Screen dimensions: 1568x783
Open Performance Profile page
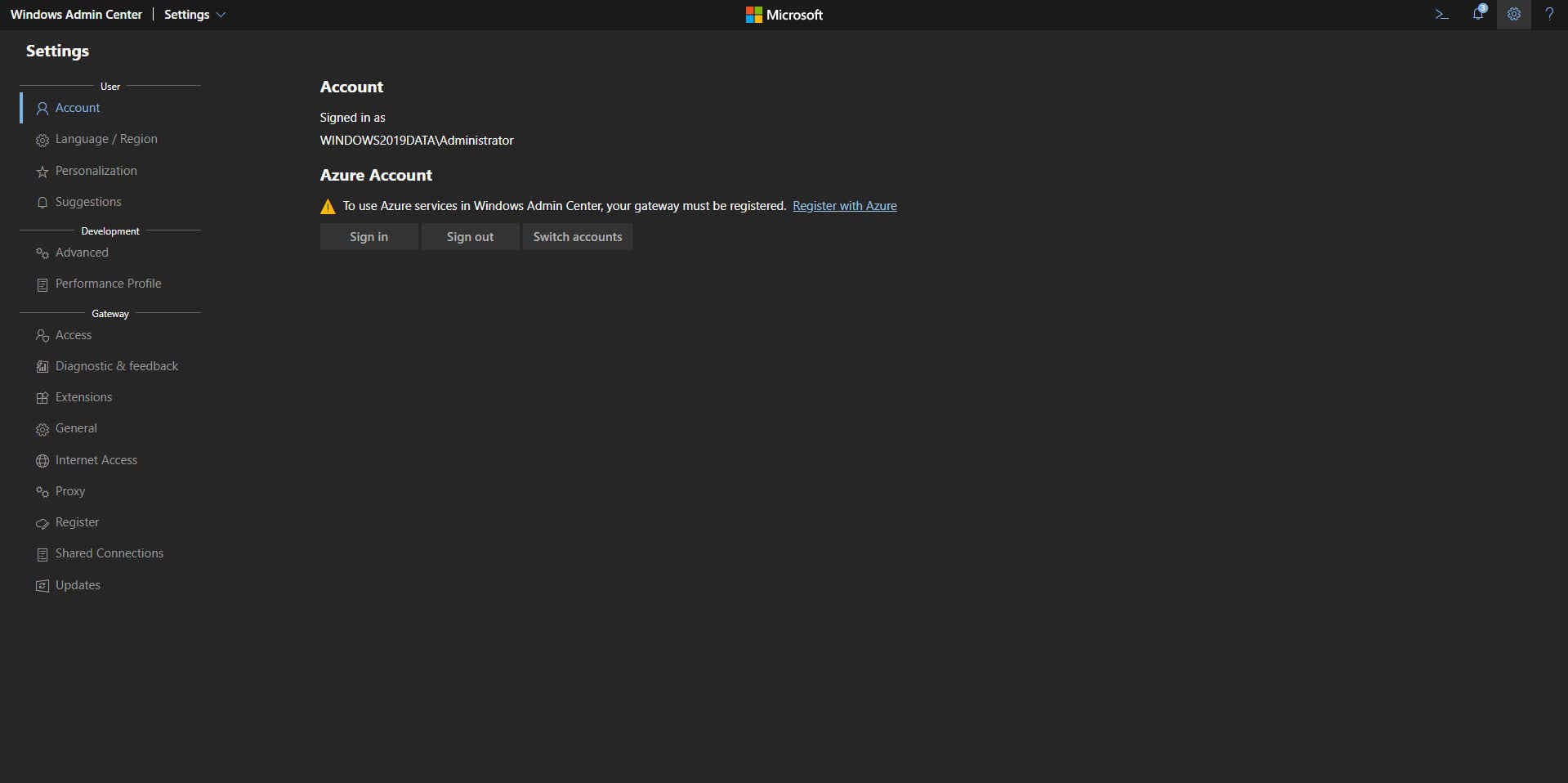(108, 284)
